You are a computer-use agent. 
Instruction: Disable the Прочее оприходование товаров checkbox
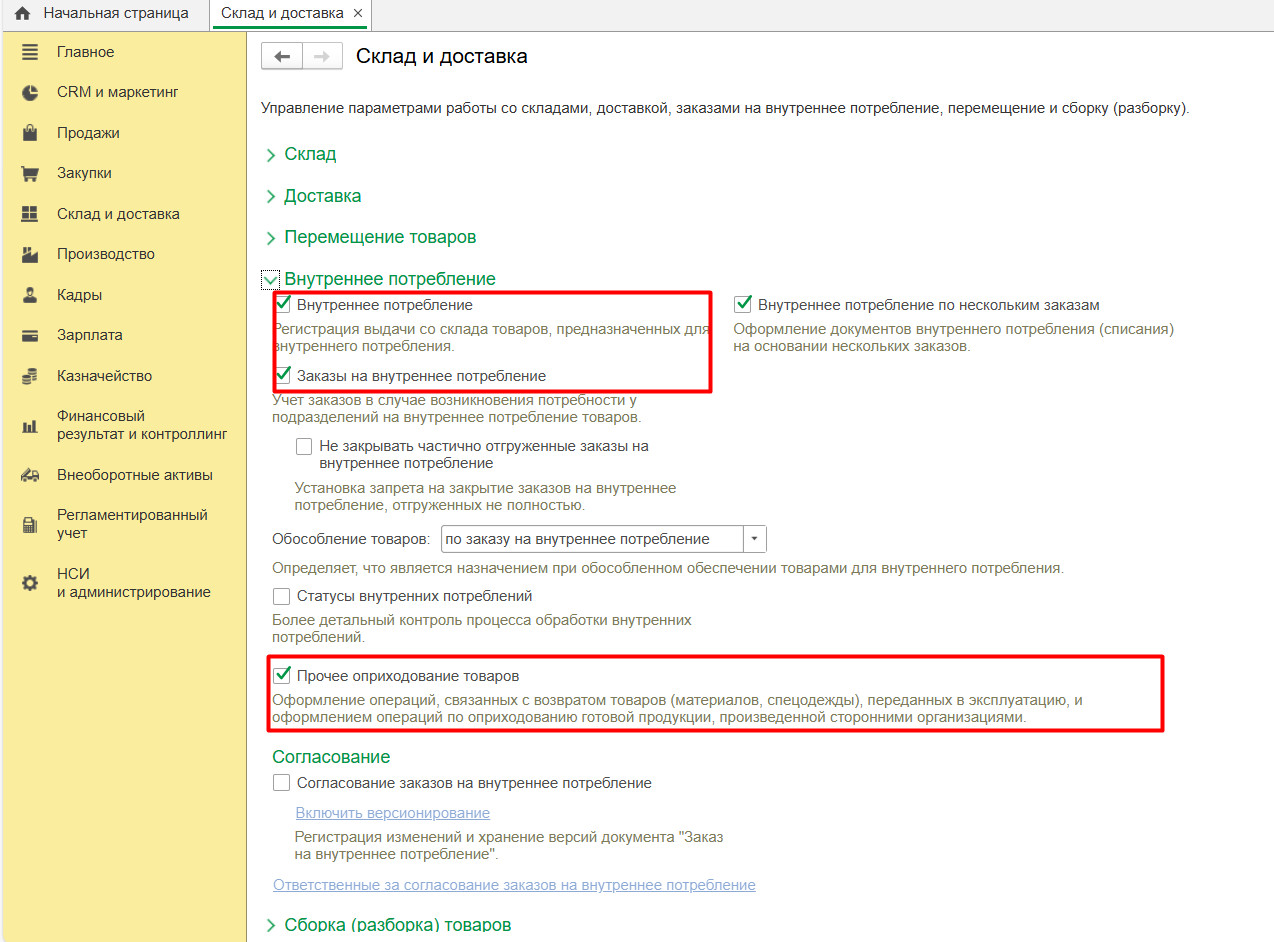pyautogui.click(x=283, y=676)
